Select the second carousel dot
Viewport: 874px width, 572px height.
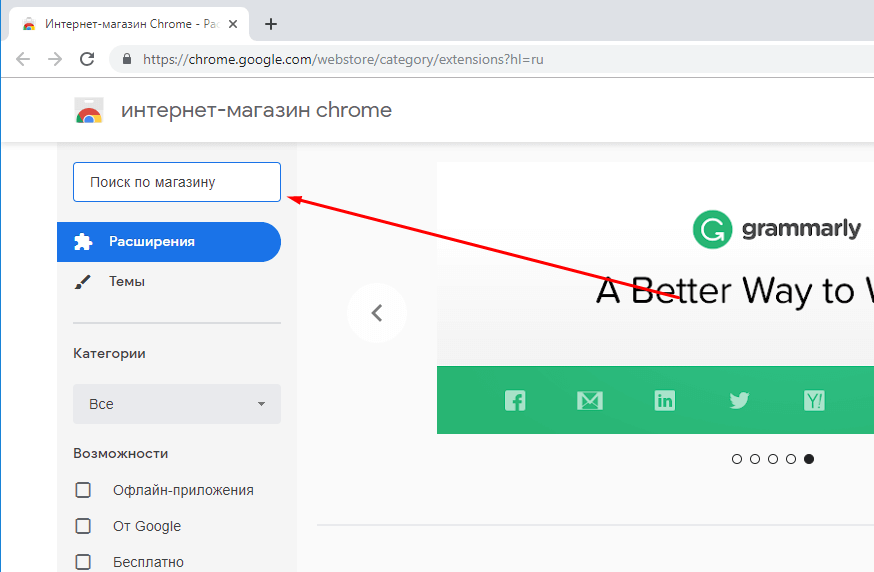pyautogui.click(x=755, y=459)
